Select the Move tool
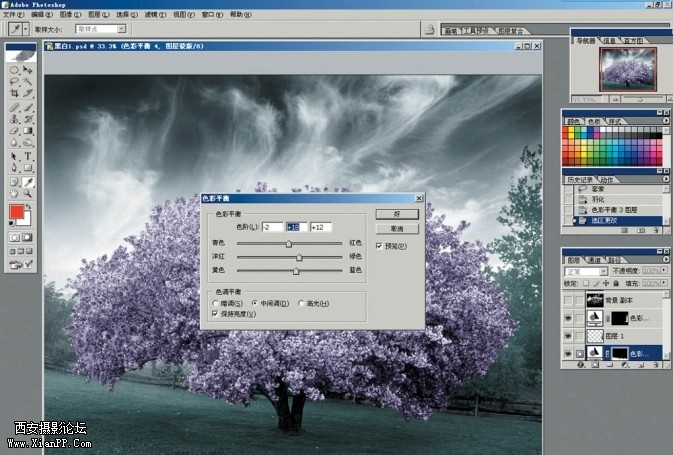 point(28,70)
